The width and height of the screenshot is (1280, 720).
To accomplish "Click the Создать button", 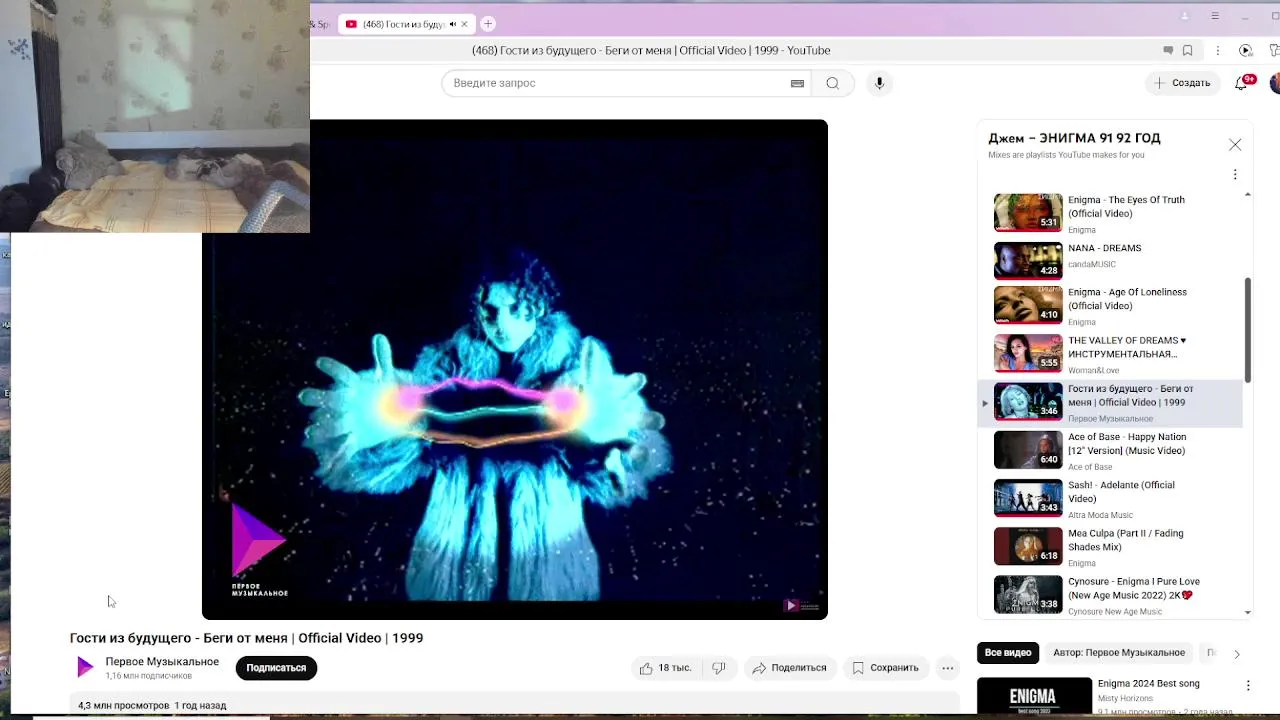I will pyautogui.click(x=1182, y=83).
